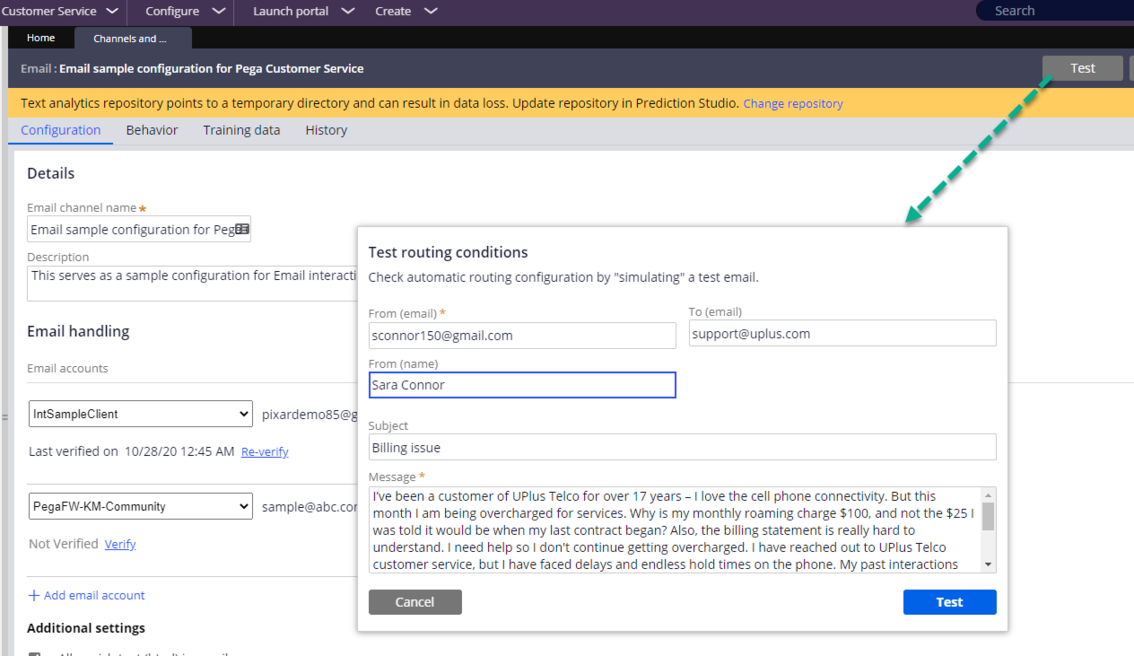Open the Customer Service menu
This screenshot has width=1134, height=656.
[59, 12]
